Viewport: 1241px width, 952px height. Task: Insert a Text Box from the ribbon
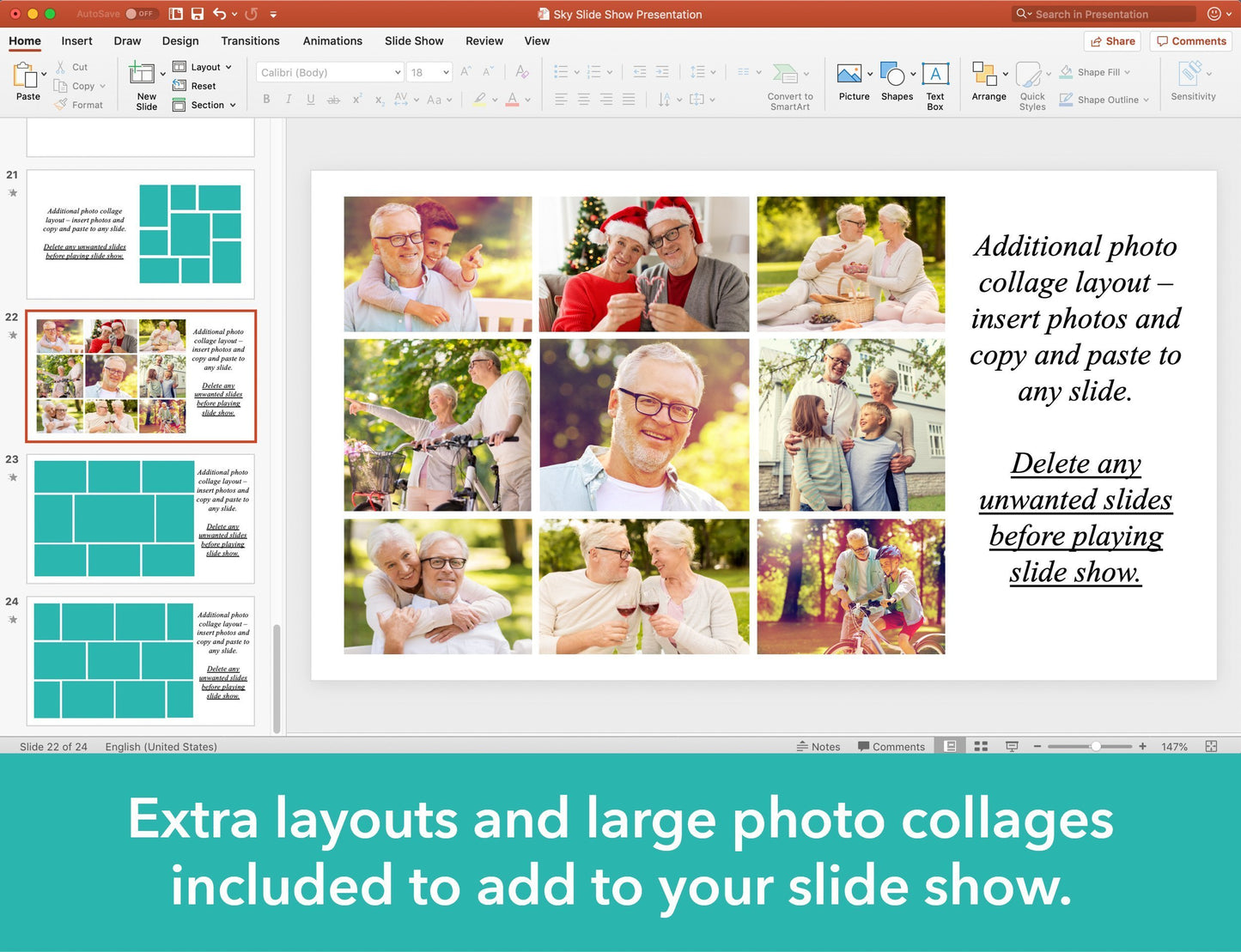click(934, 82)
